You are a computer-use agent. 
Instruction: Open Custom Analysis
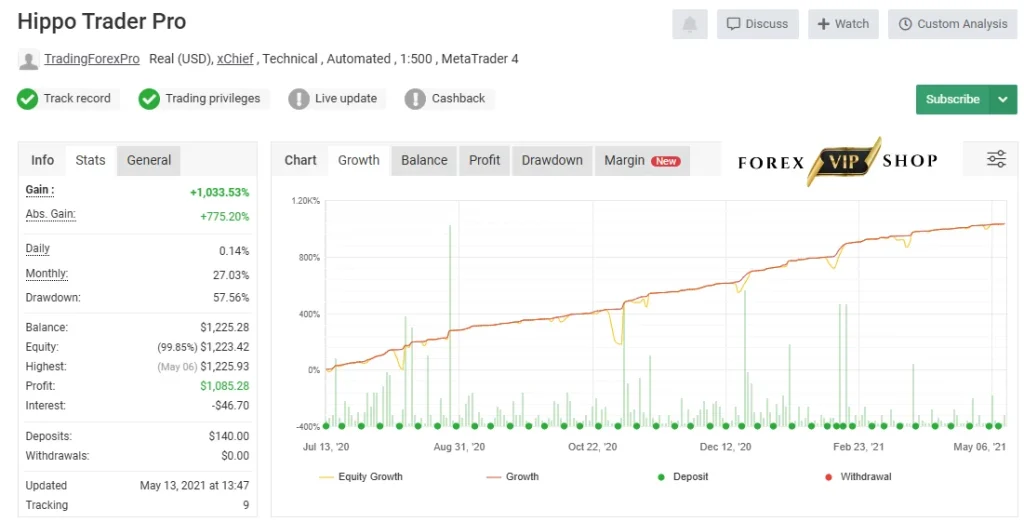coord(952,24)
